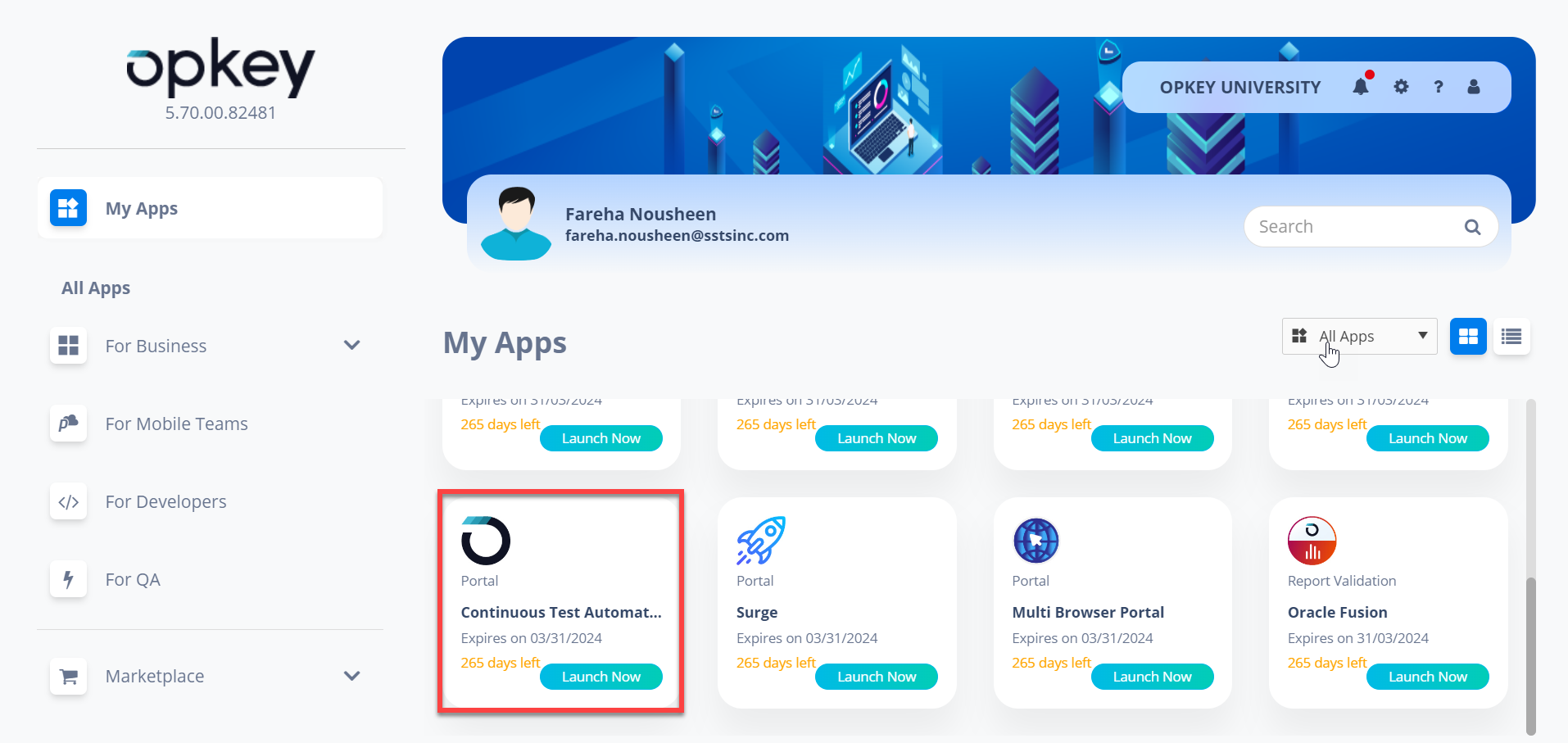Open the All Apps filter dropdown
The width and height of the screenshot is (1568, 743).
pyautogui.click(x=1359, y=336)
